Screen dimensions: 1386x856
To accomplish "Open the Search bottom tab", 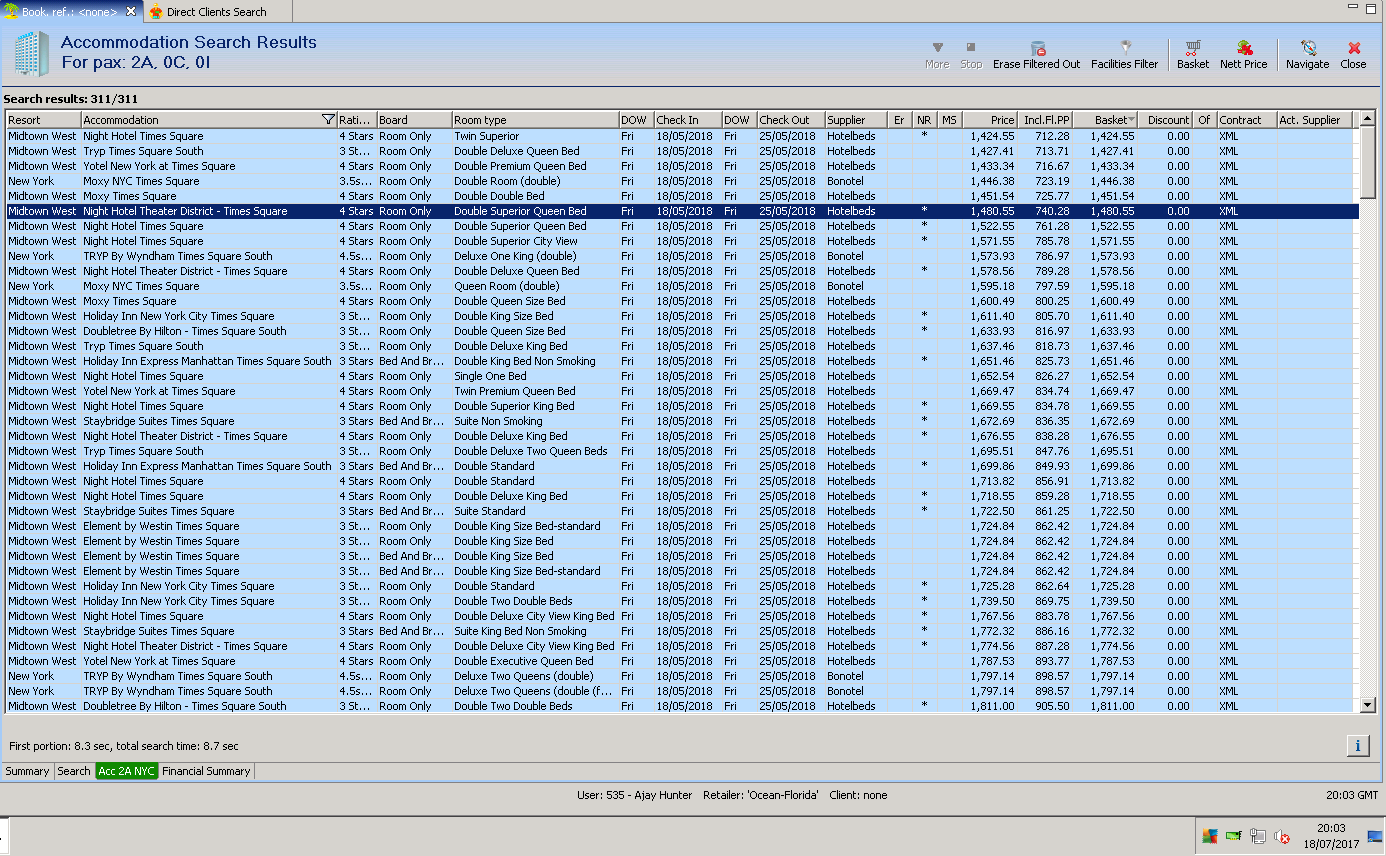I will [x=74, y=771].
